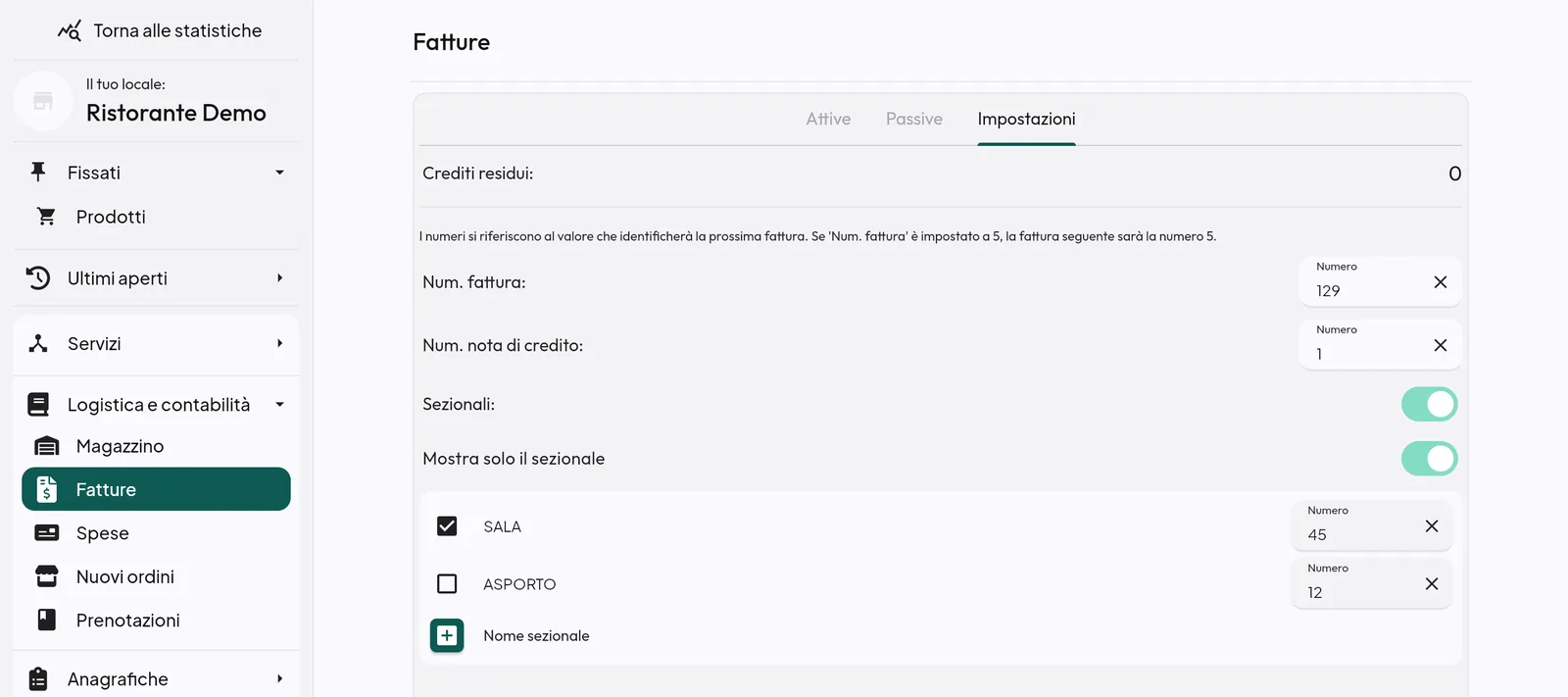Viewport: 1568px width, 697px height.
Task: Click the Fatture invoice icon
Action: (x=47, y=489)
